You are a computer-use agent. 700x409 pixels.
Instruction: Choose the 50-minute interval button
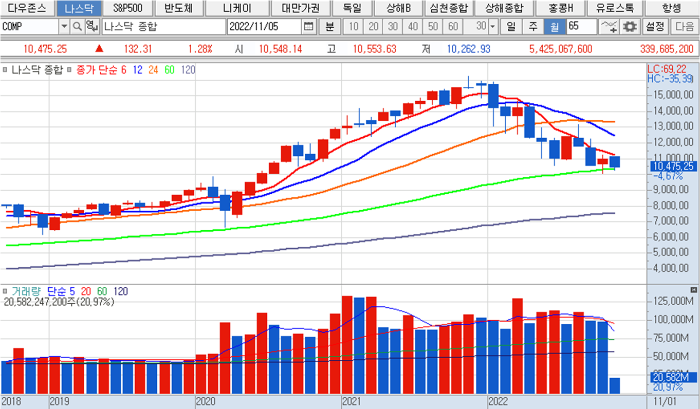(433, 26)
